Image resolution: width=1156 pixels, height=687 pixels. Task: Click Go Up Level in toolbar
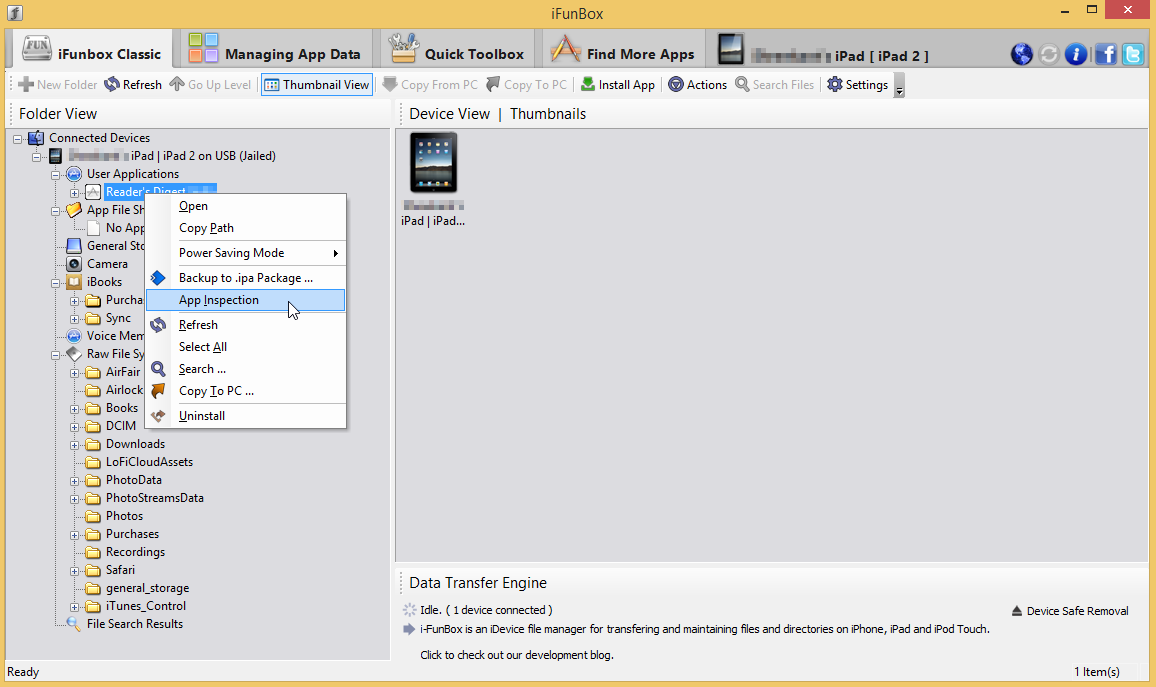(210, 85)
